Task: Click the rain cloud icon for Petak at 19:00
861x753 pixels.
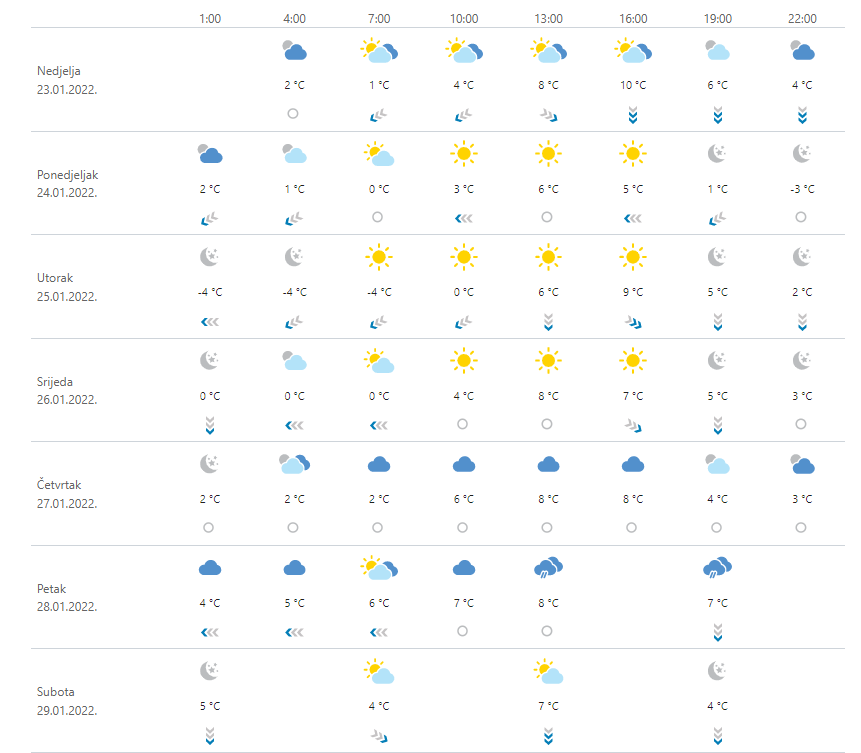Action: tap(716, 568)
